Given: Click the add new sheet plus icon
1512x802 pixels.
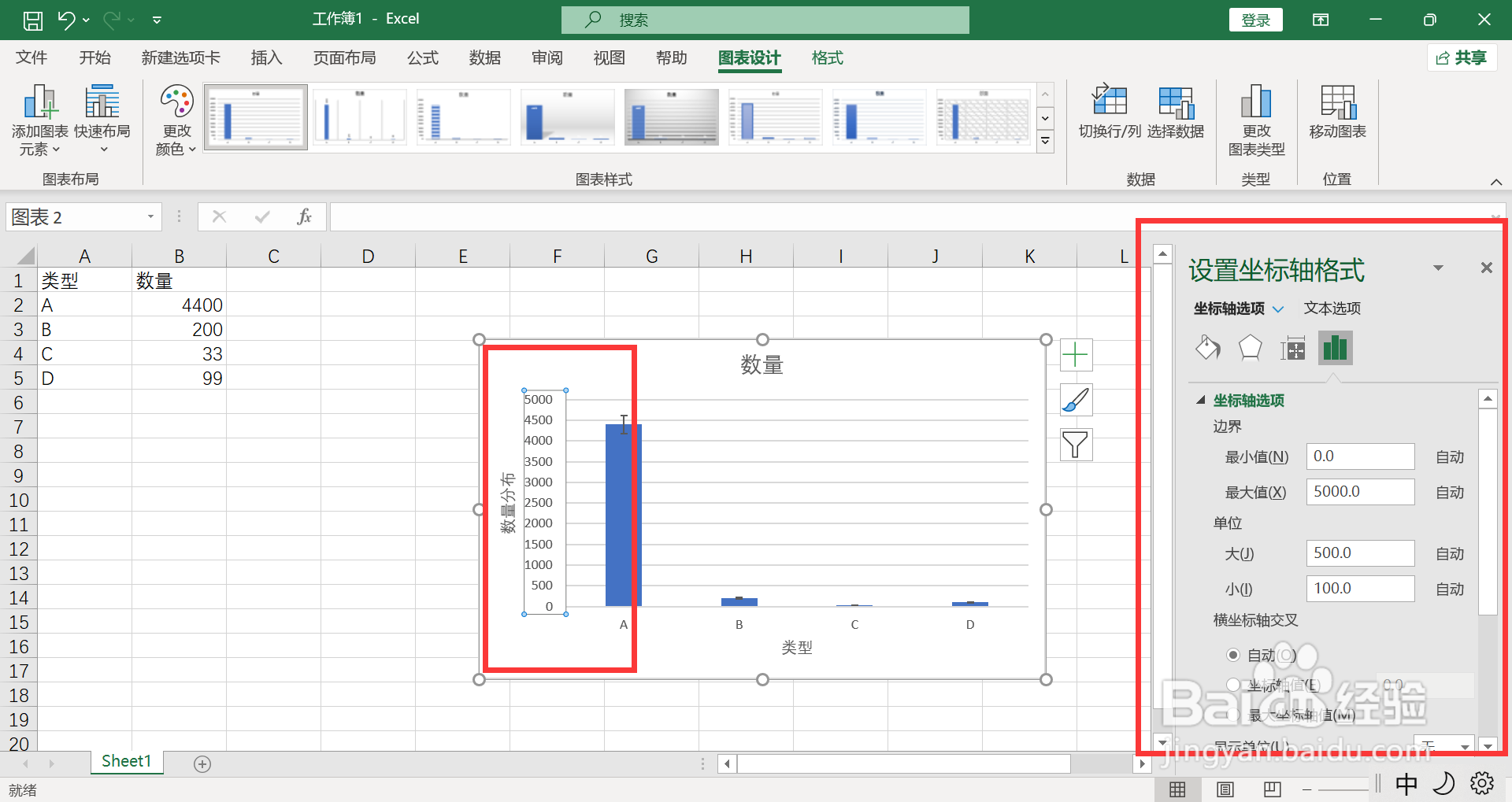Looking at the screenshot, I should click(202, 764).
